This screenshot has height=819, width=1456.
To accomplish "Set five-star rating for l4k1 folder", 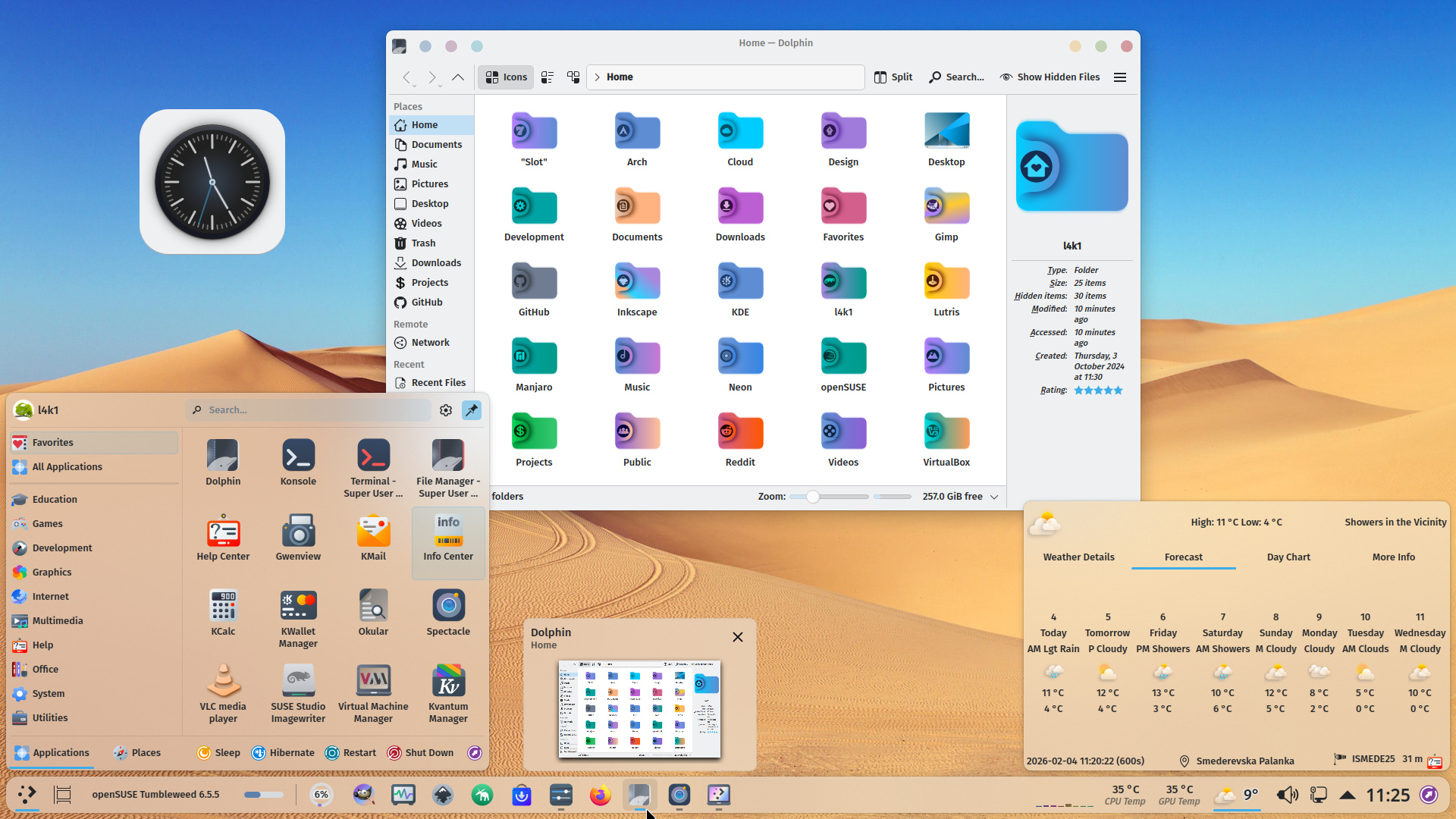I will (1118, 391).
